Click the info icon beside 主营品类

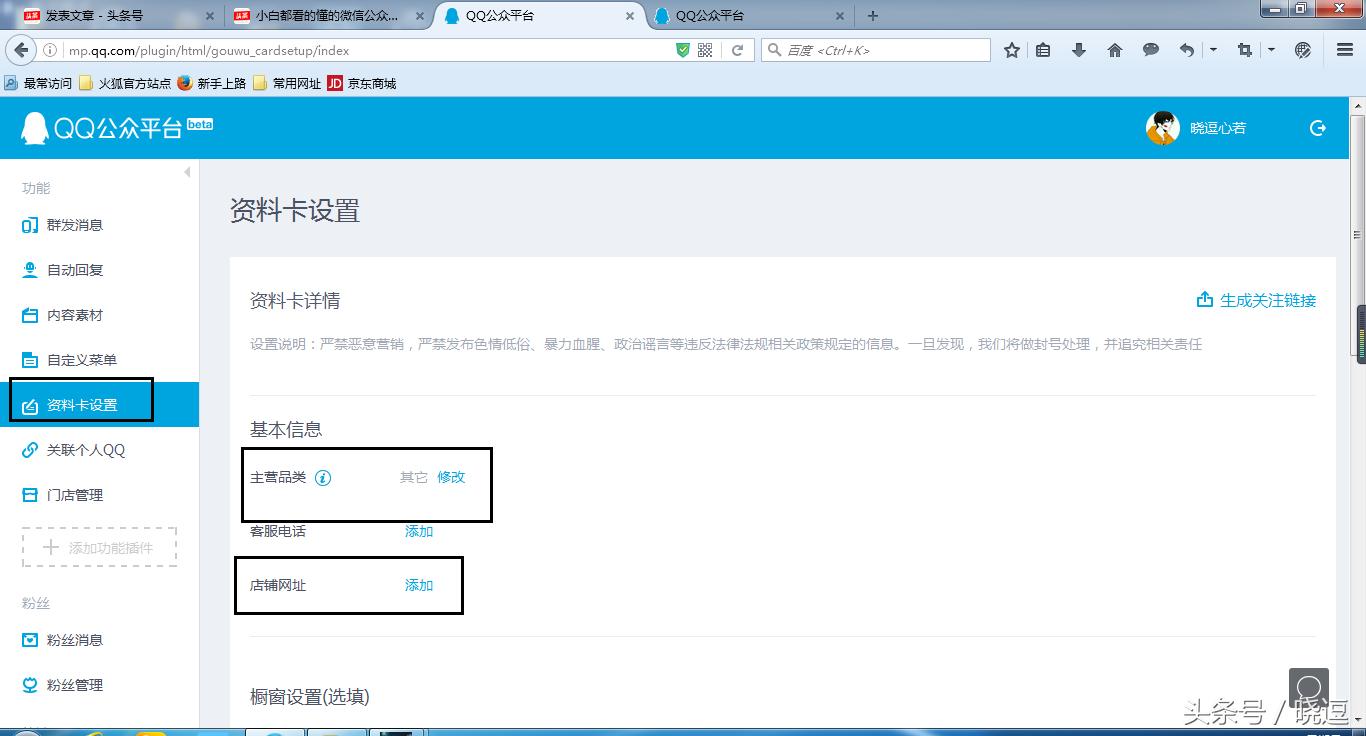pyautogui.click(x=322, y=478)
